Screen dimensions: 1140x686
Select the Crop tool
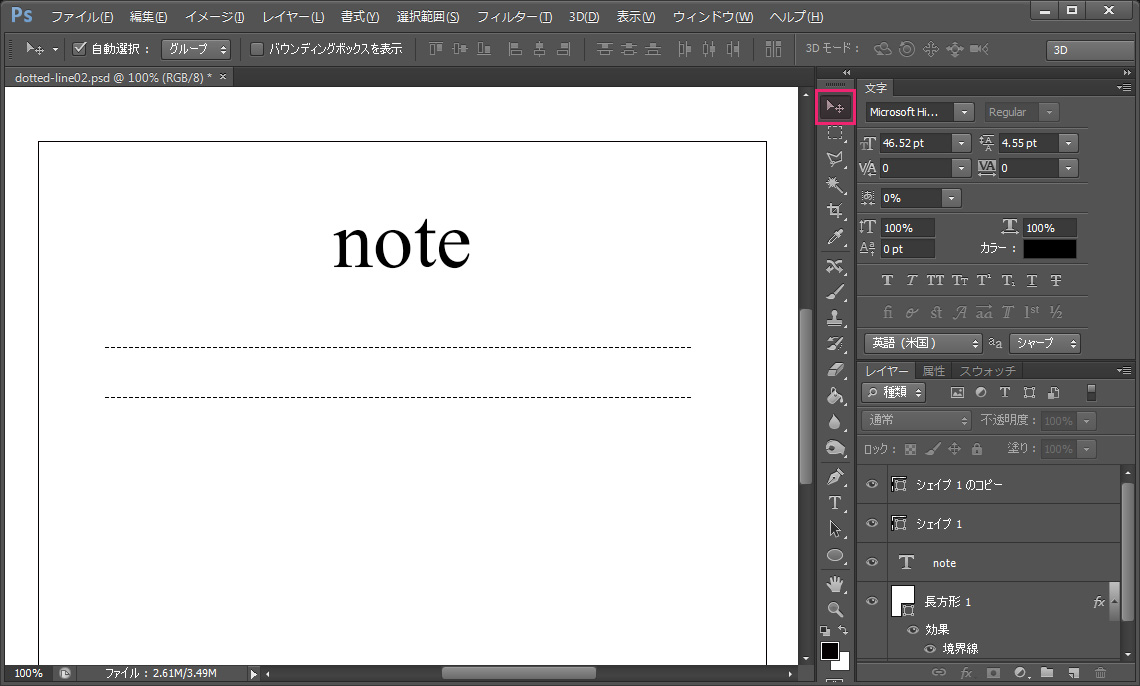point(835,211)
